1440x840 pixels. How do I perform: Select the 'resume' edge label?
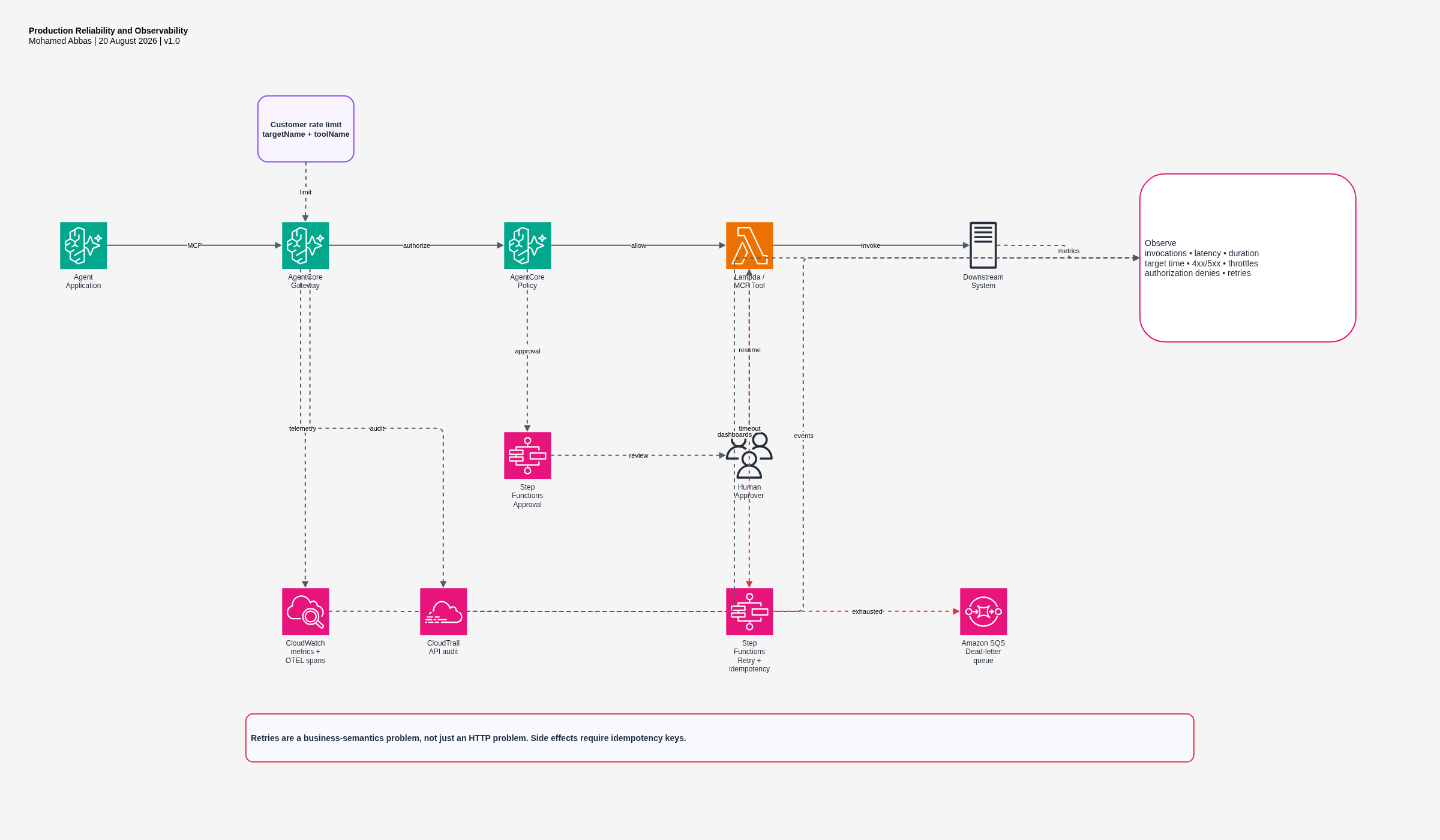pyautogui.click(x=749, y=350)
